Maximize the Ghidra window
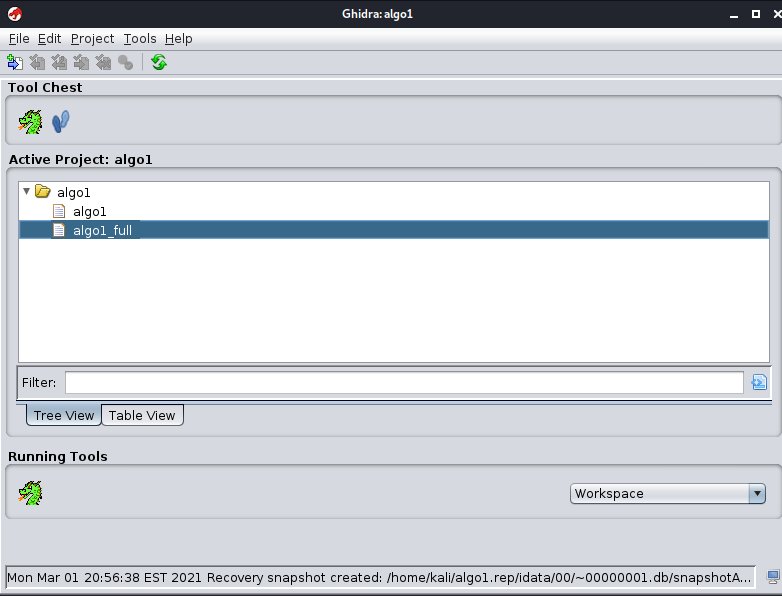Viewport: 782px width, 596px height. pos(756,14)
